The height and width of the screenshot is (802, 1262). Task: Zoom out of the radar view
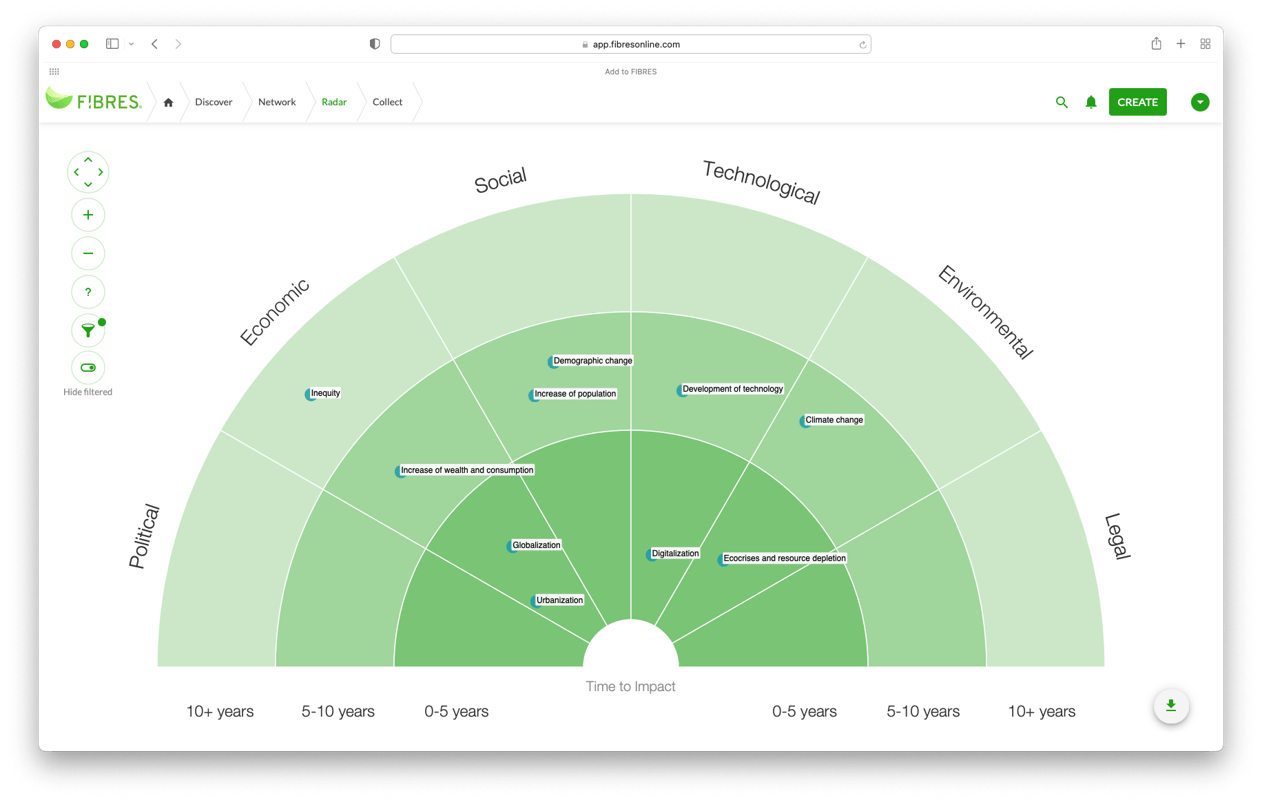pyautogui.click(x=88, y=253)
